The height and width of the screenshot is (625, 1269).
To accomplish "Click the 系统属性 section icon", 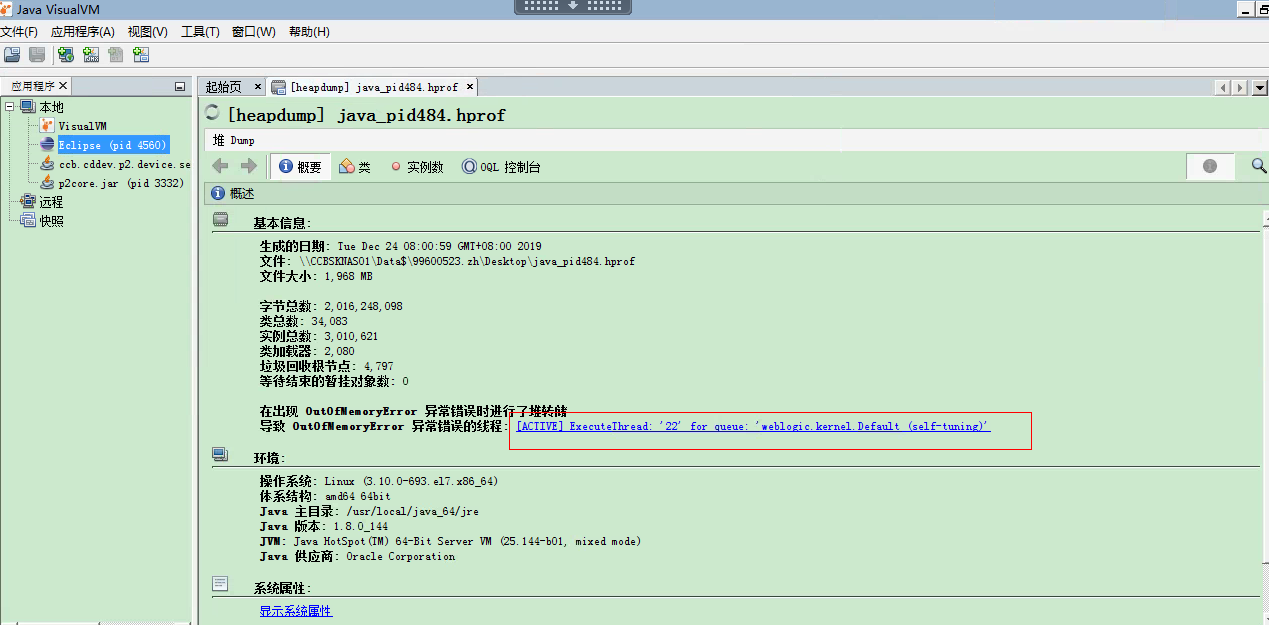I will pyautogui.click(x=221, y=584).
